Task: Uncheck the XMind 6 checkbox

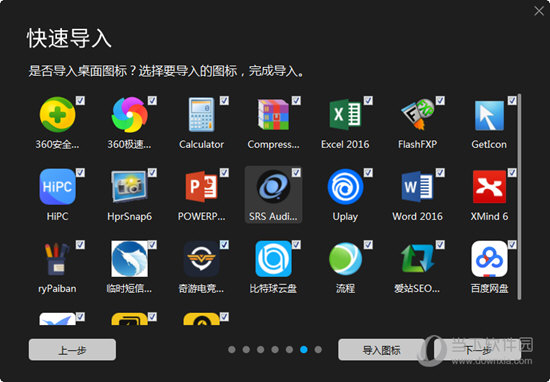Action: click(x=512, y=173)
